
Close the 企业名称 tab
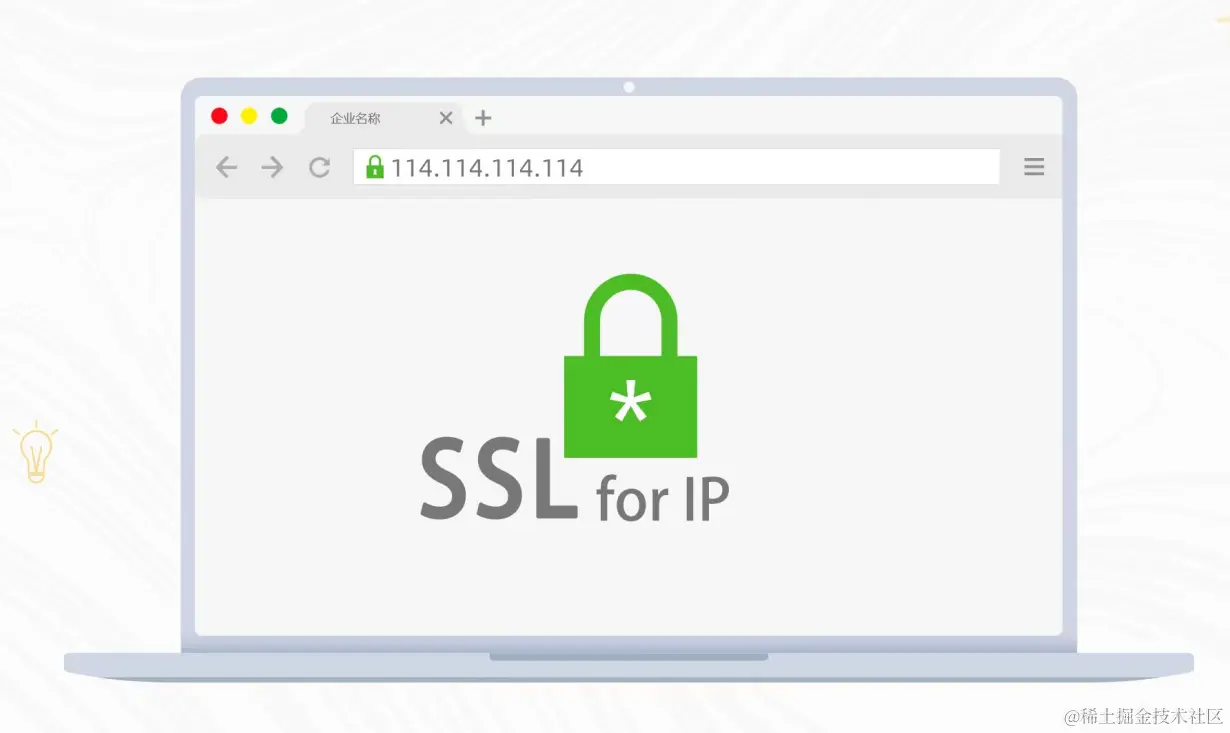click(446, 118)
